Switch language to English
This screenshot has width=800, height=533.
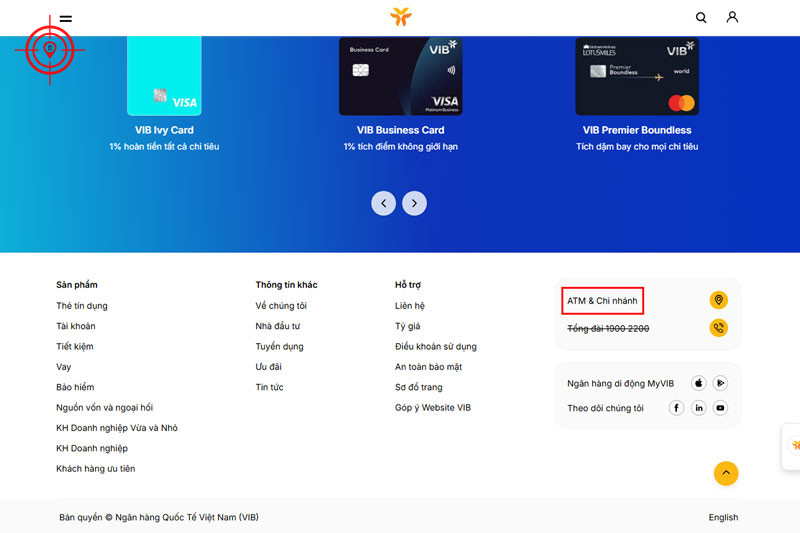tap(723, 517)
